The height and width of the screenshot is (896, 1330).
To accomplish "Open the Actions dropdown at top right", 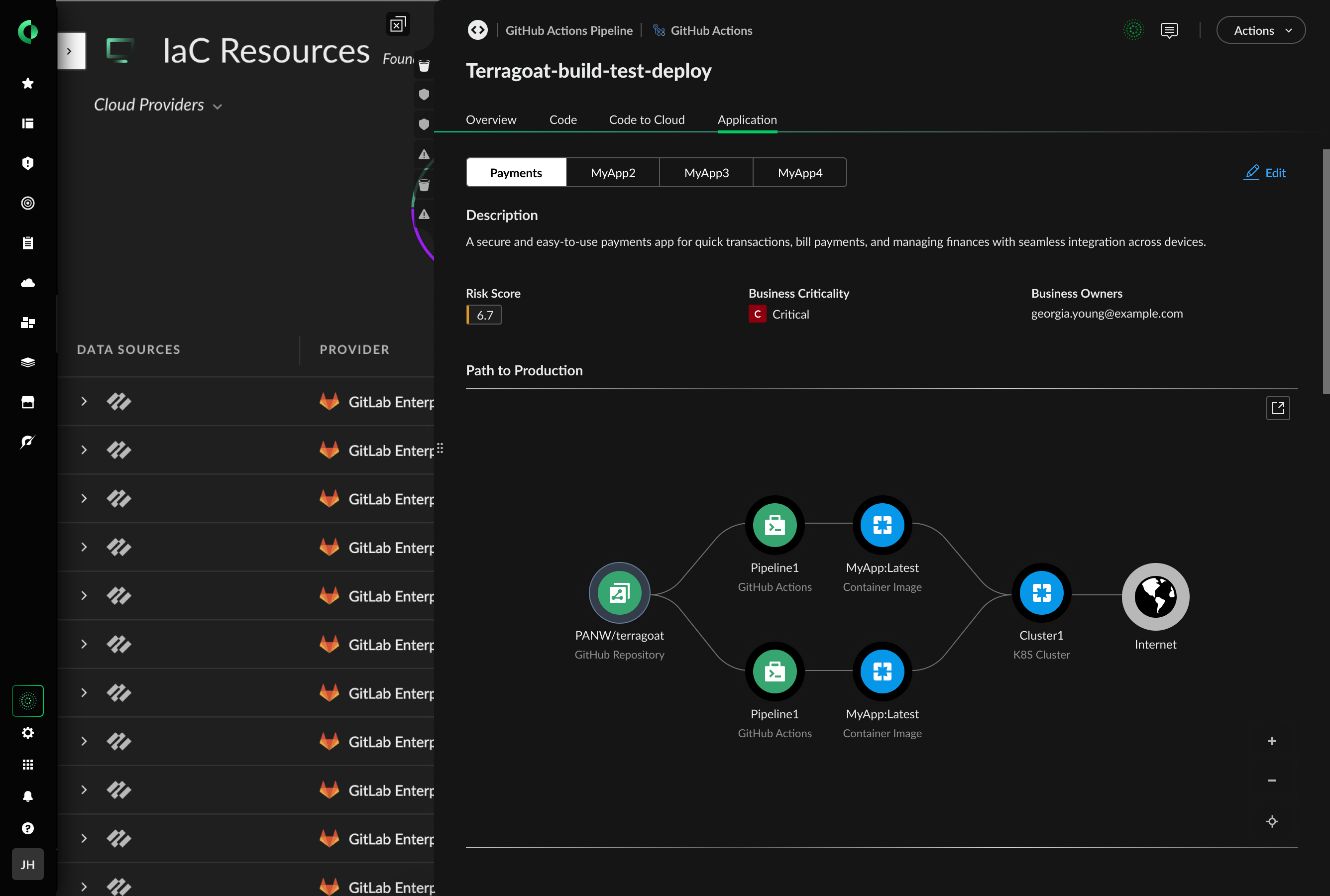I will [1260, 30].
